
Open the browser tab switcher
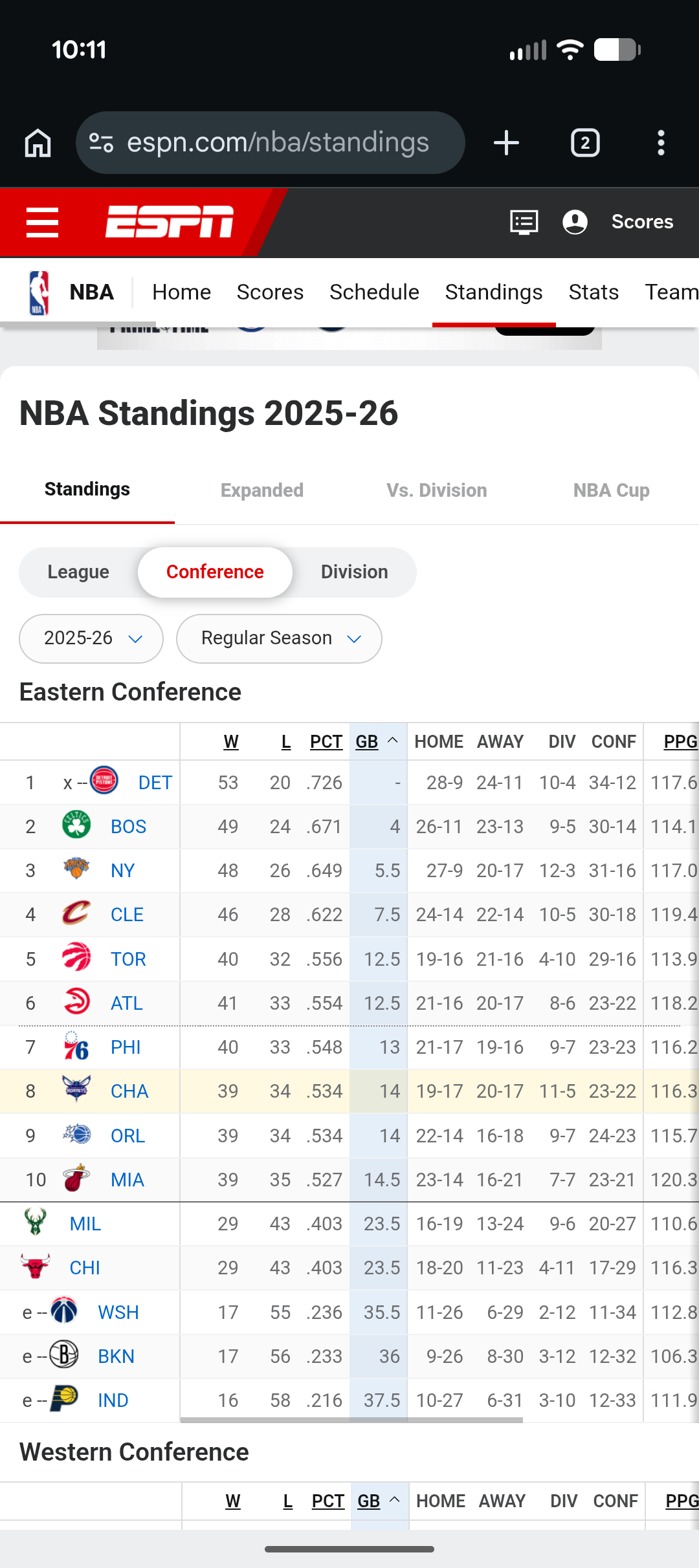[x=585, y=143]
